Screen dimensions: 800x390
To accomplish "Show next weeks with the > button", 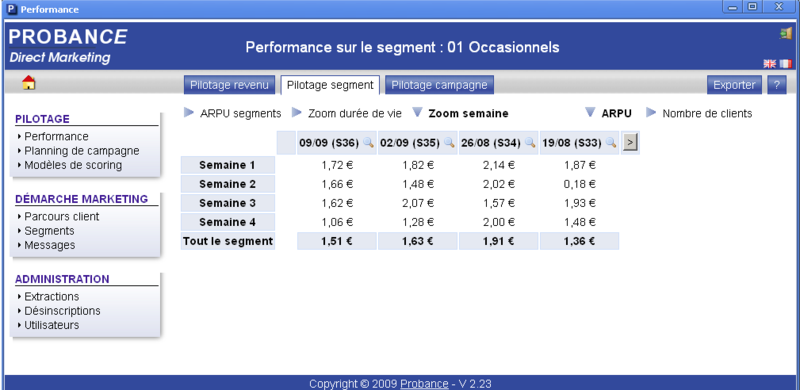I will [x=631, y=142].
